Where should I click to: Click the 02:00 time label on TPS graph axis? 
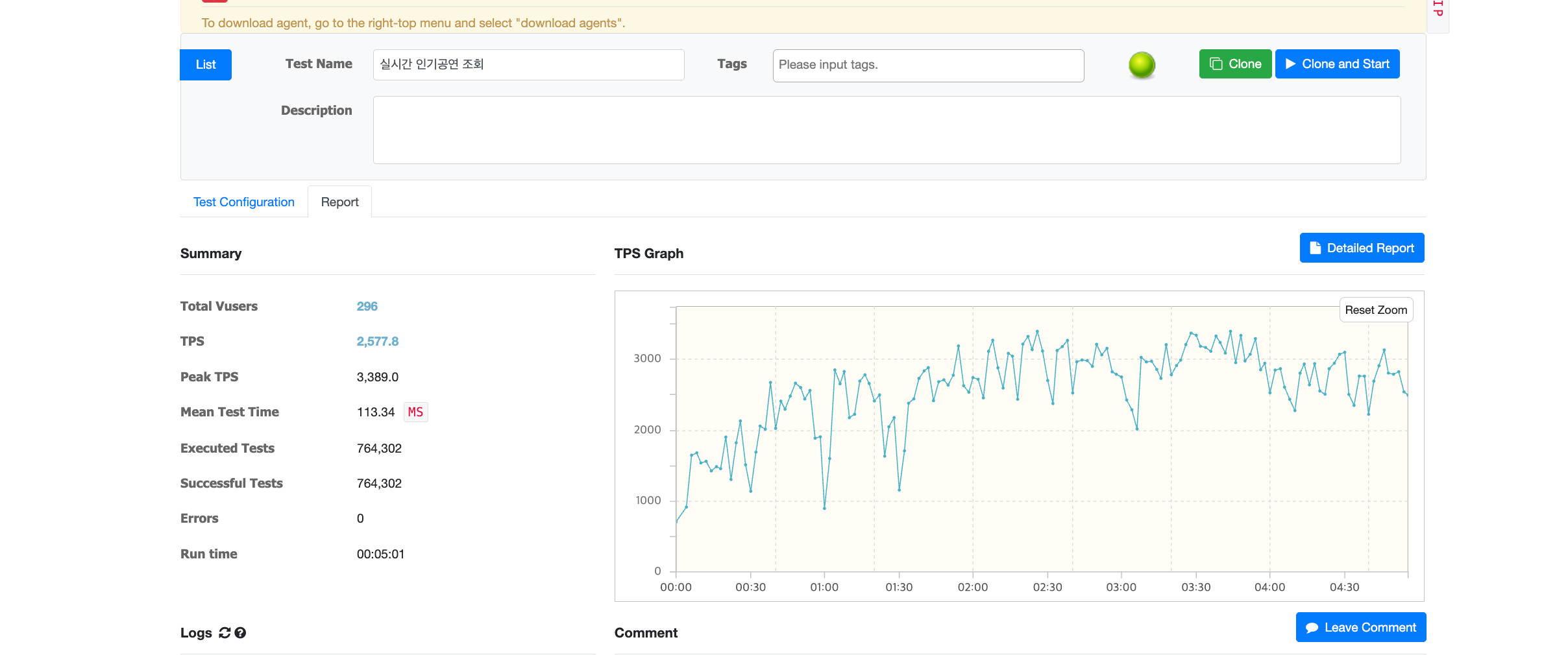pyautogui.click(x=972, y=587)
